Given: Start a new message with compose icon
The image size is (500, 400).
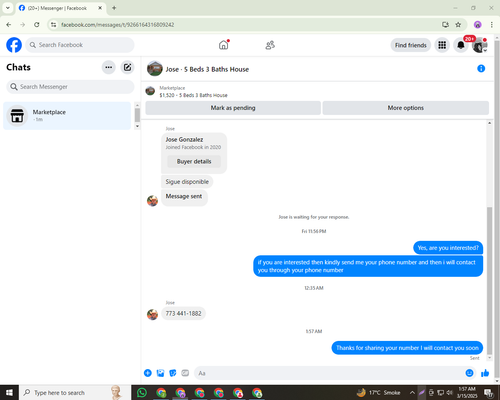Looking at the screenshot, I should (x=127, y=67).
